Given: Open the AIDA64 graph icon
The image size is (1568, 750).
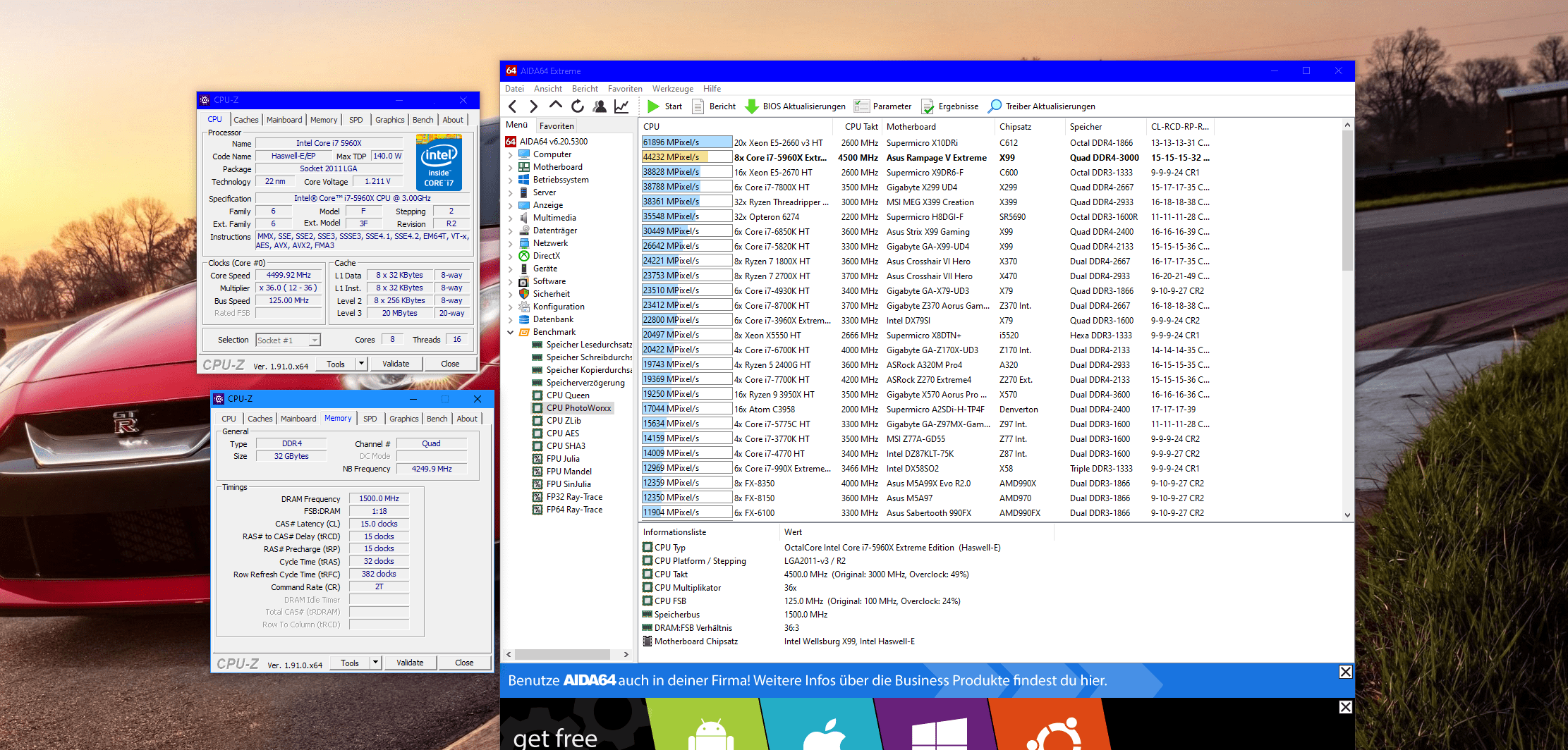Looking at the screenshot, I should coord(621,106).
